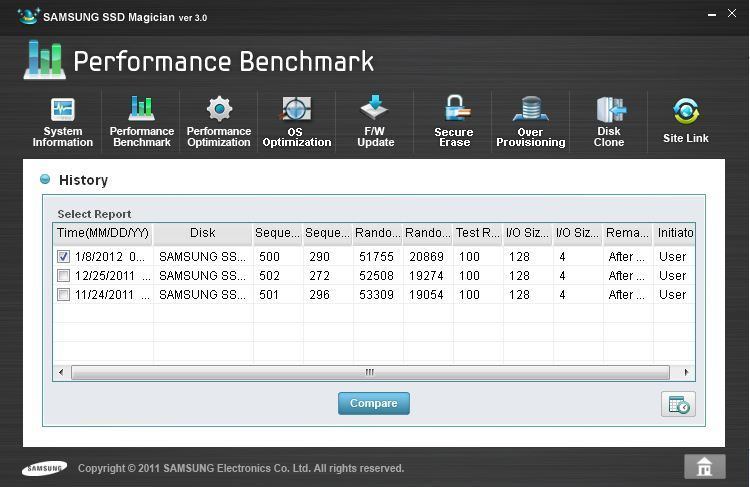Click the home icon at bottom right
Viewport: 750px width, 487px height.
(705, 466)
